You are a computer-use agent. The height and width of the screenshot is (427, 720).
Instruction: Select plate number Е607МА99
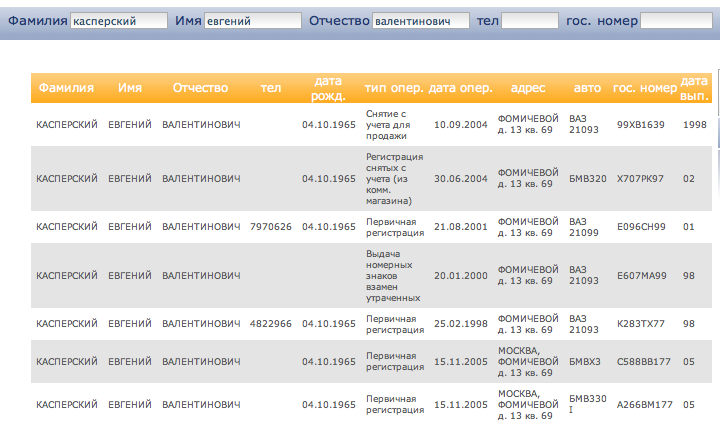(641, 275)
